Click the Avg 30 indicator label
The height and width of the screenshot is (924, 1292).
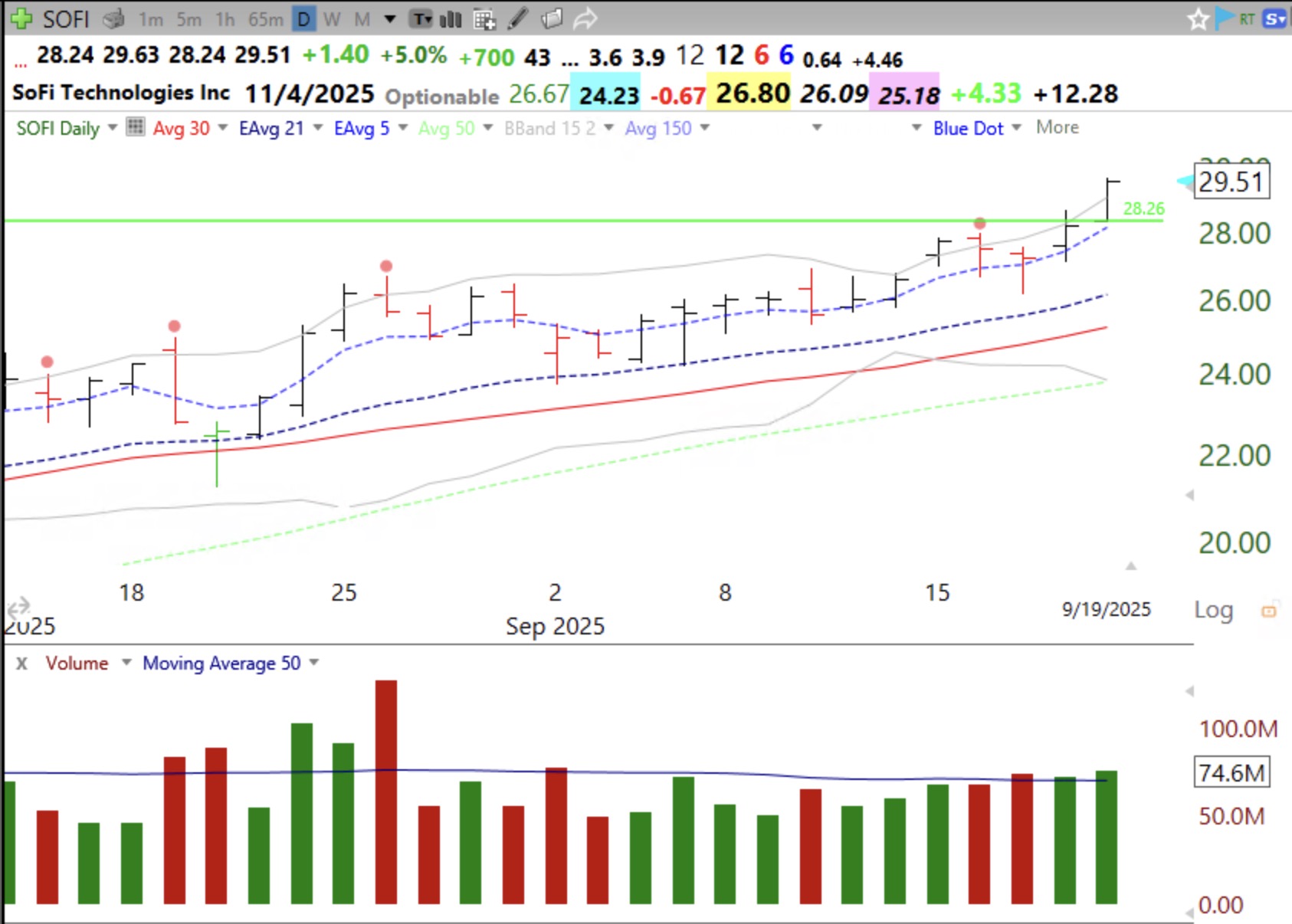click(182, 128)
